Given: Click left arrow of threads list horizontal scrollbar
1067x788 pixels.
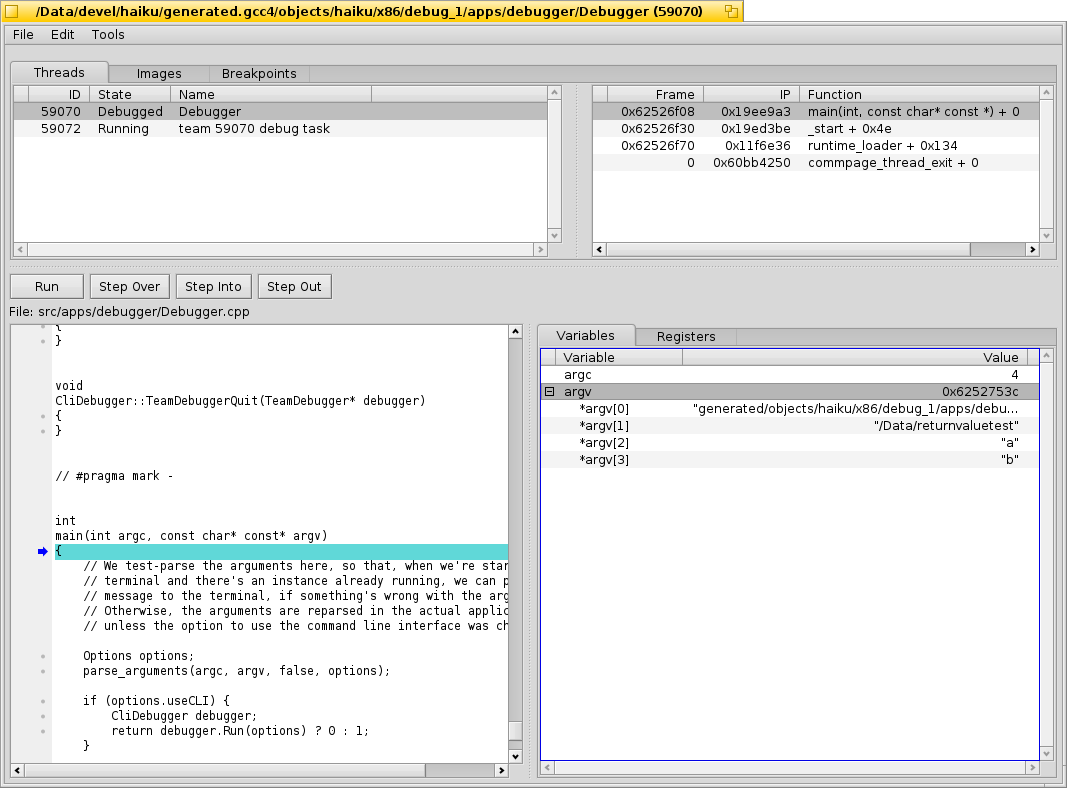Looking at the screenshot, I should point(20,250).
